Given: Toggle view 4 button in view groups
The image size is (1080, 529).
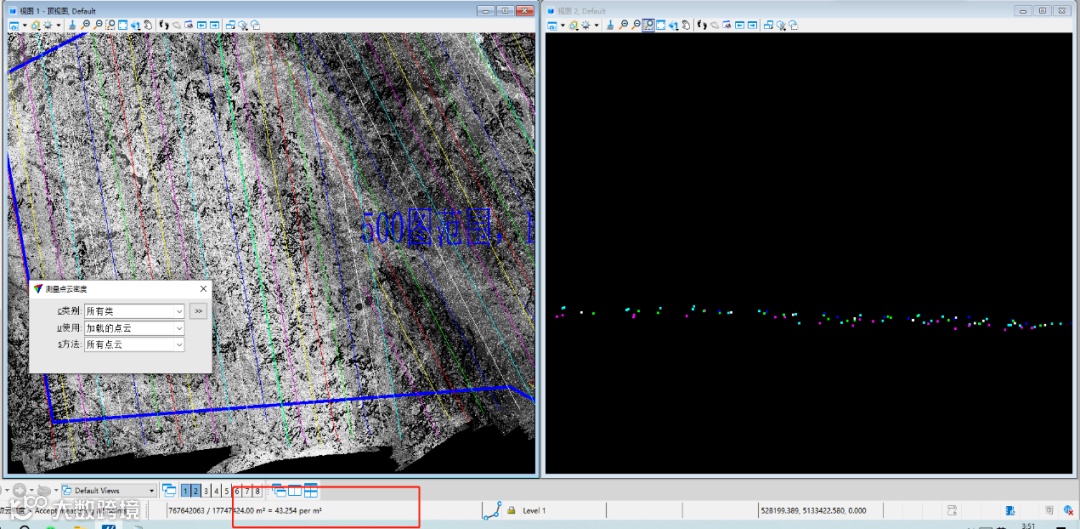Looking at the screenshot, I should pyautogui.click(x=216, y=490).
